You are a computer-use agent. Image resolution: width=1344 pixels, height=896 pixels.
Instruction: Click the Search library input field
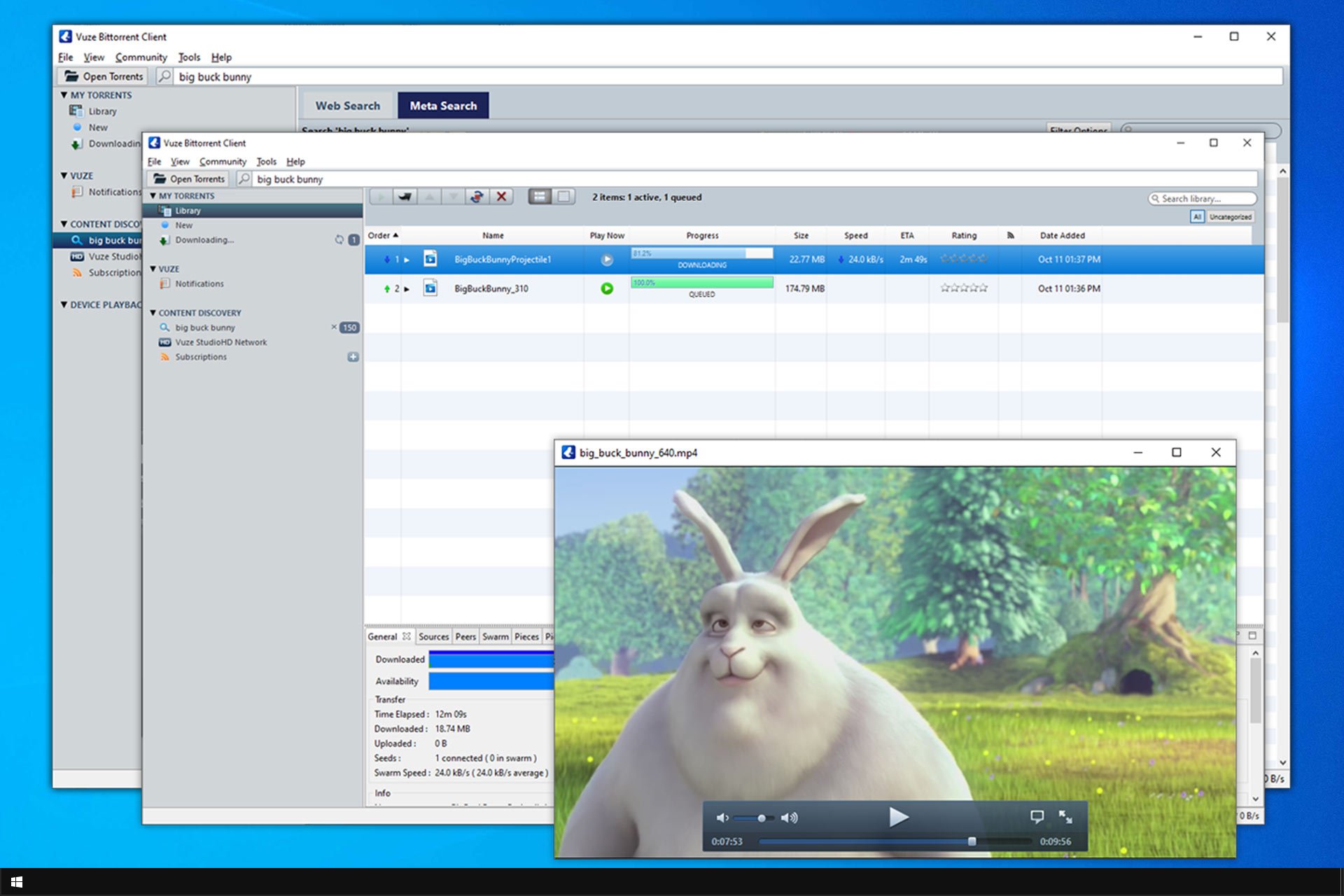coord(1203,199)
